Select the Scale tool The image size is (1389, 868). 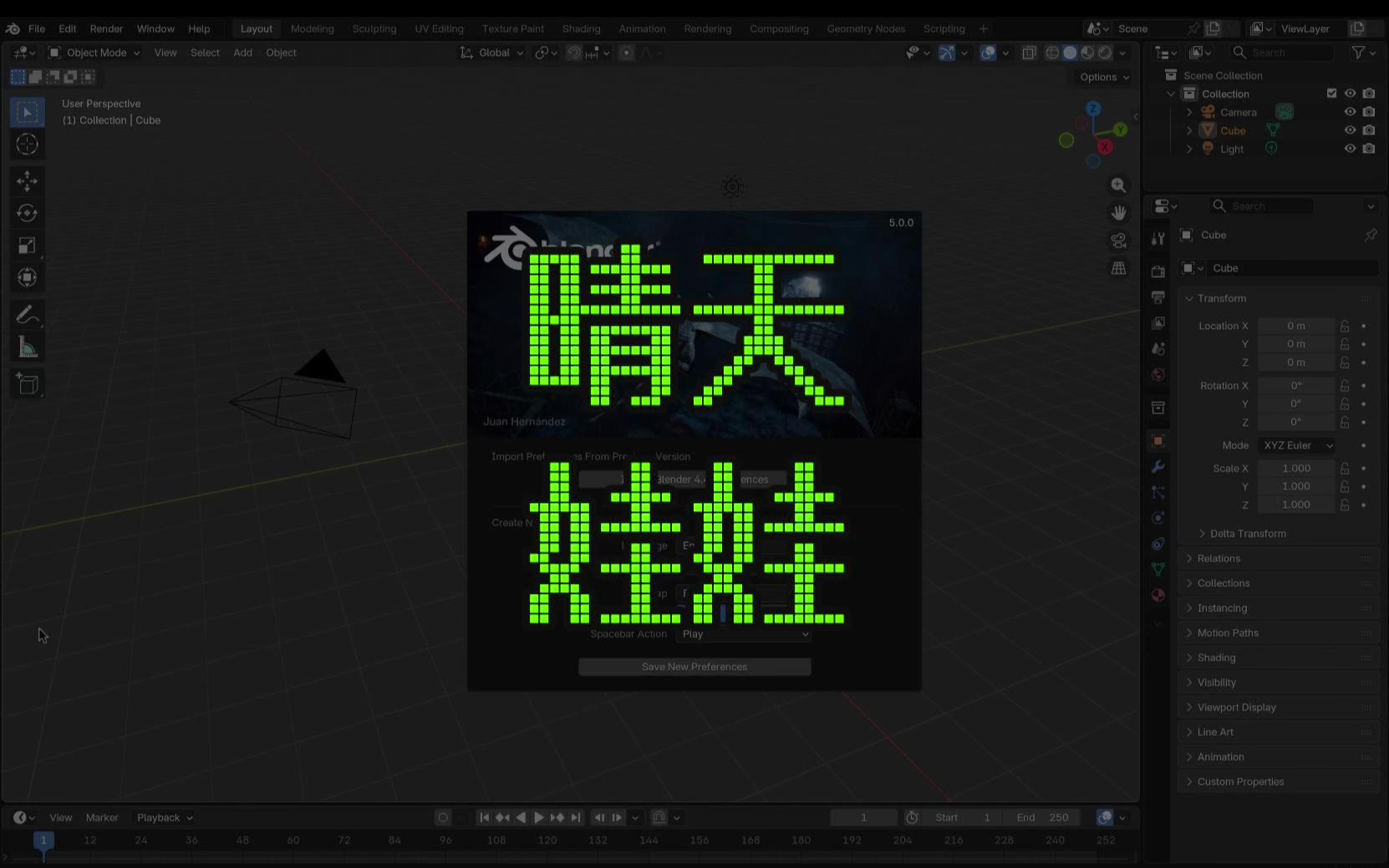coord(27,246)
